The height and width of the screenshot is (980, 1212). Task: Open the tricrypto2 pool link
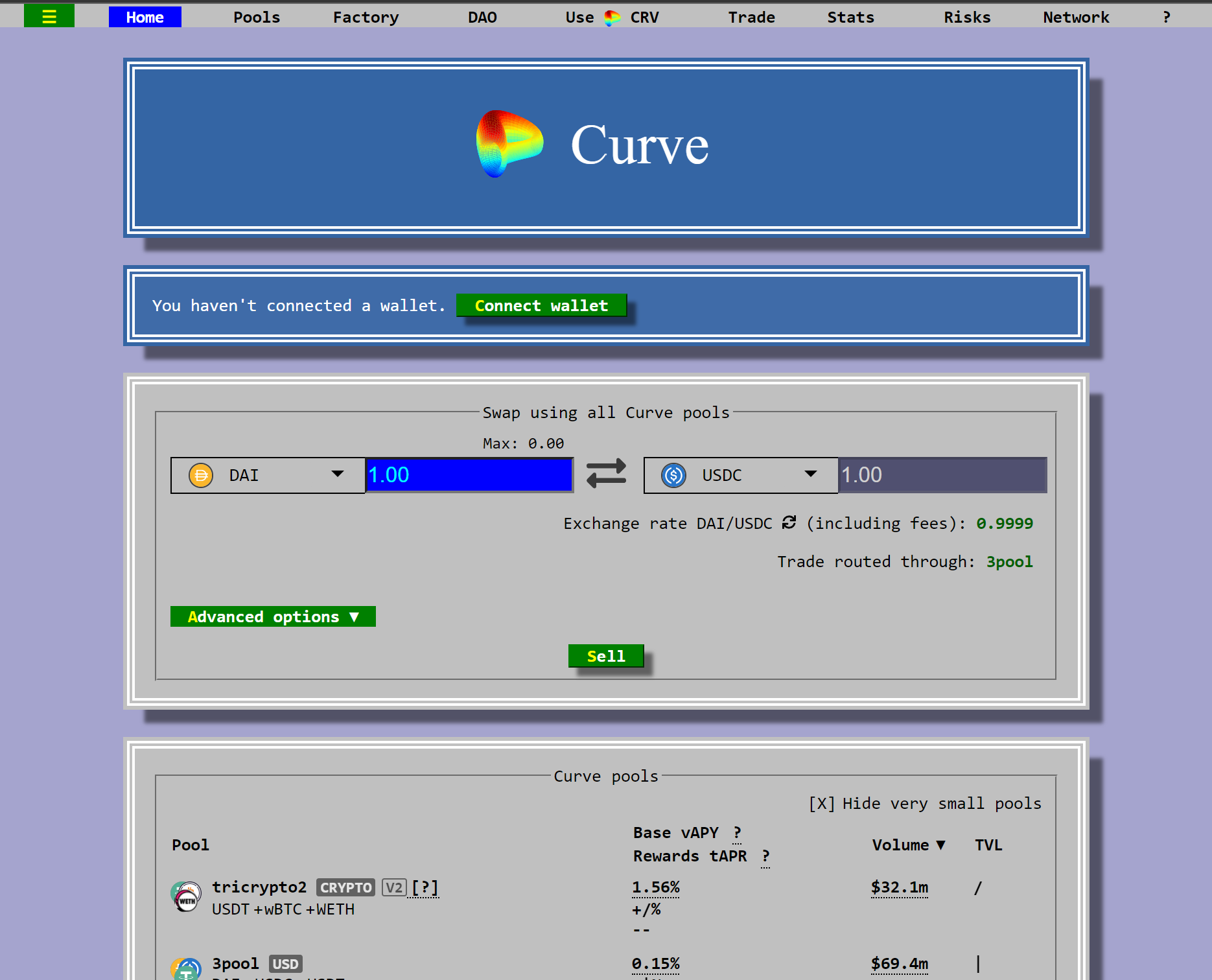tap(259, 887)
